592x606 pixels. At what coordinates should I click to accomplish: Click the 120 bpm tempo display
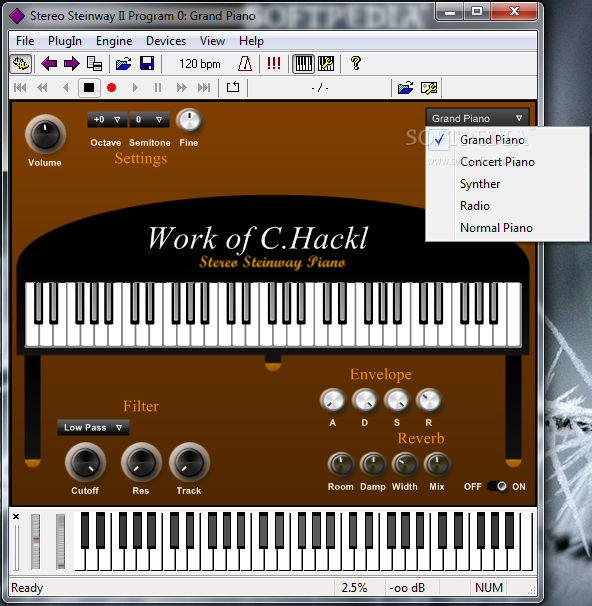tap(199, 64)
